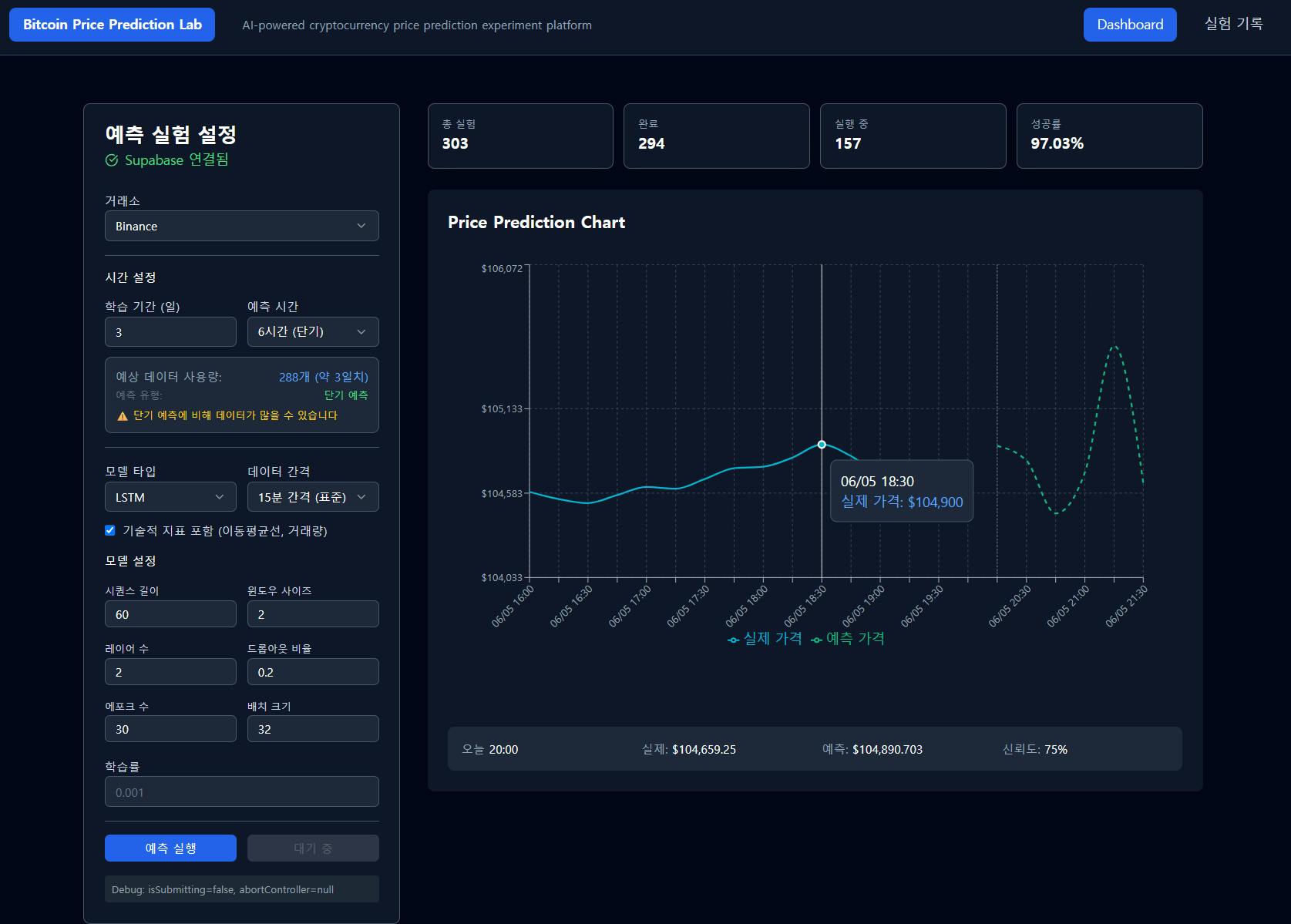
Task: Open the 데이터 간격 15분 간격 dropdown
Action: [313, 497]
